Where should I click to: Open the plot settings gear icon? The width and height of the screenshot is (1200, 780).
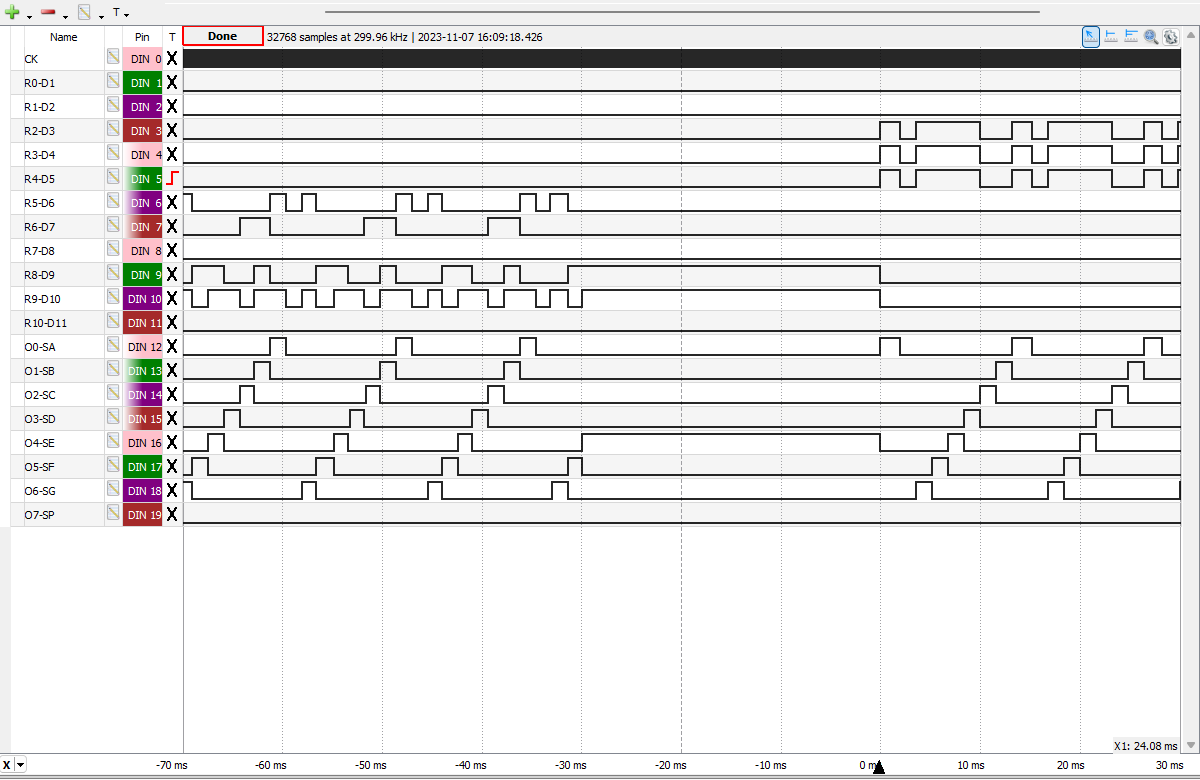coord(1170,36)
